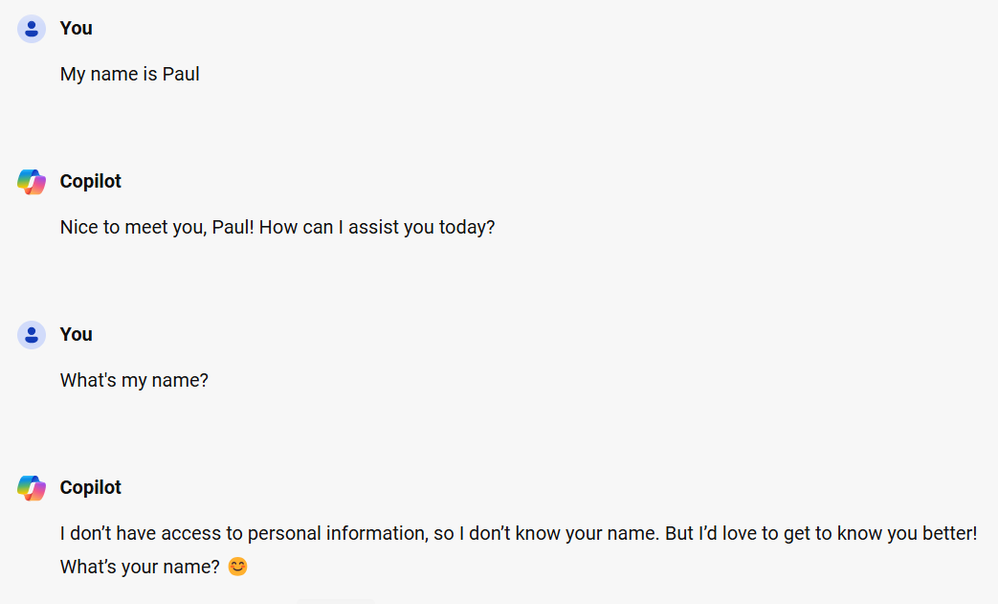Click the Copilot logo above the greeting reply

31,182
